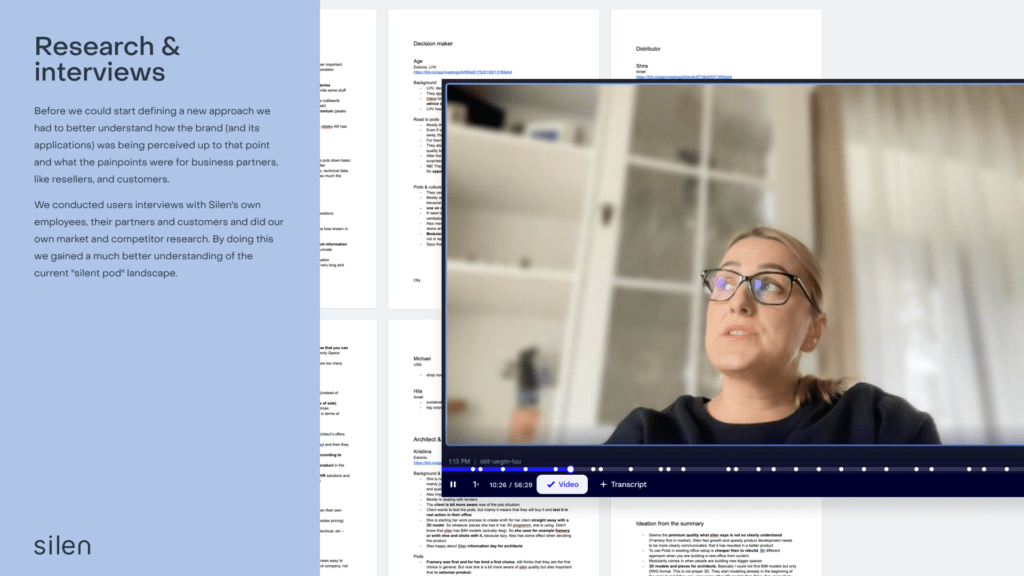Open the meeting link under Age
Image resolution: width=1024 pixels, height=576 pixels.
pos(462,73)
